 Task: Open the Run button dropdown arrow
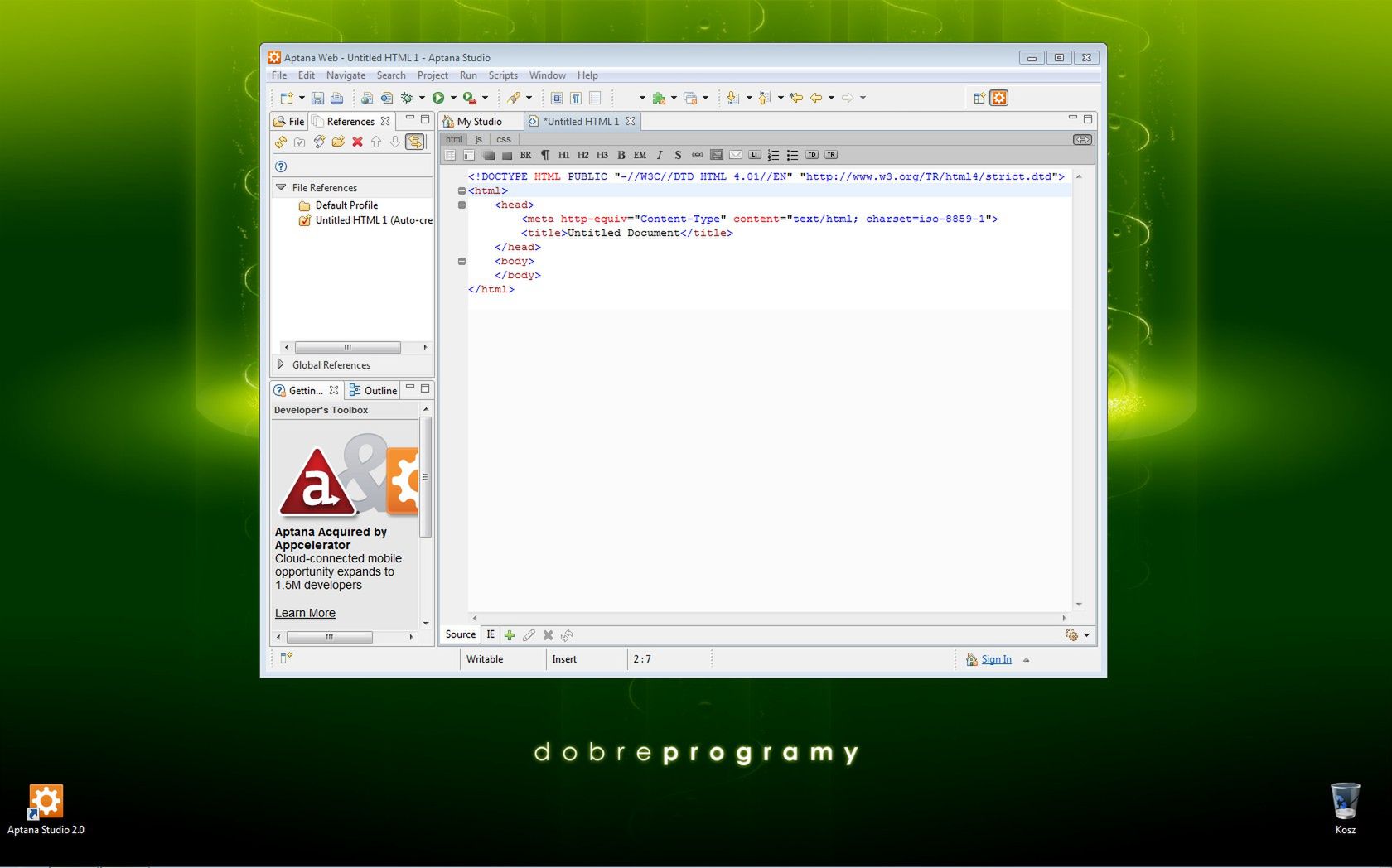(453, 98)
